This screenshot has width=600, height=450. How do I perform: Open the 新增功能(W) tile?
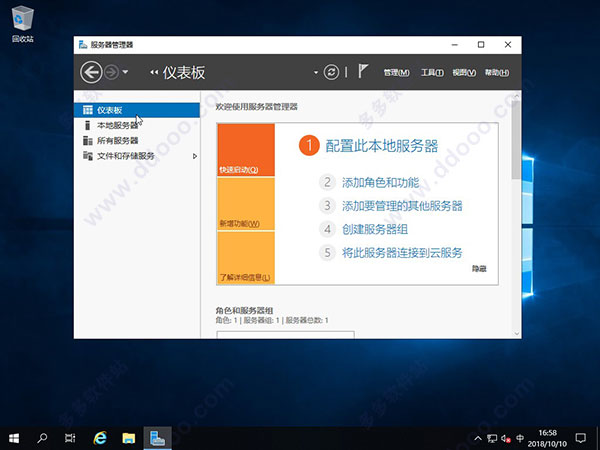tap(246, 204)
